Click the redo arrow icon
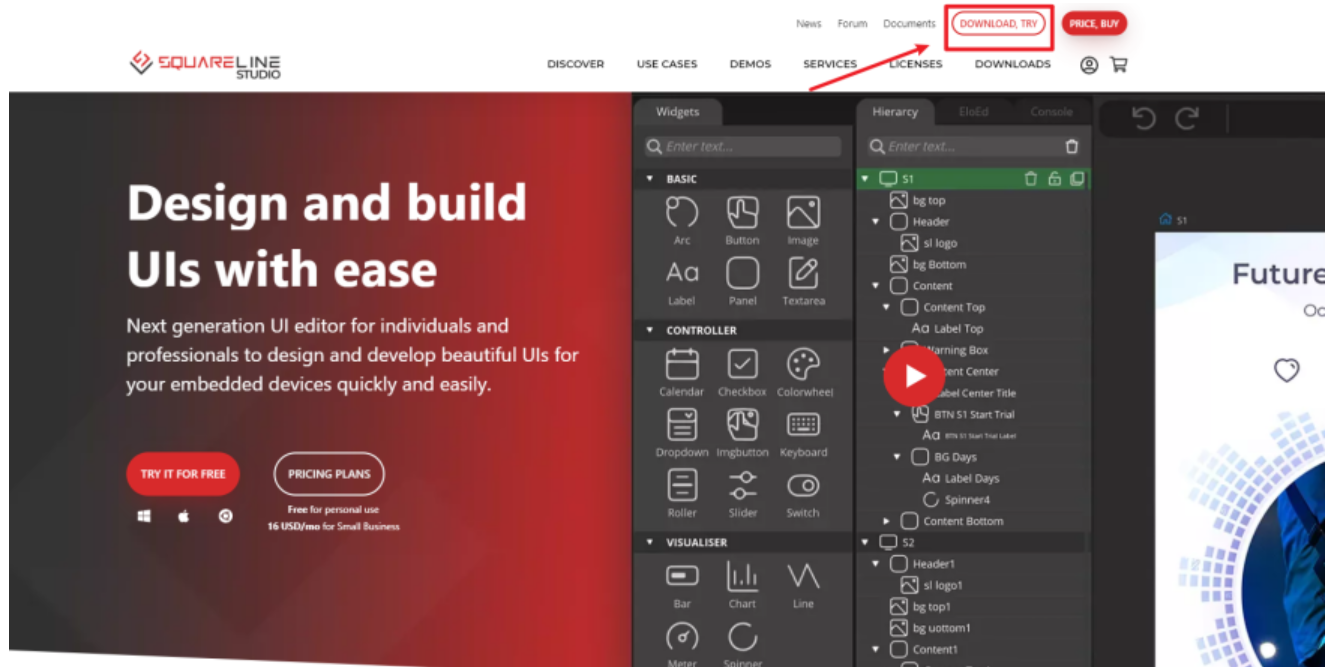 1187,119
